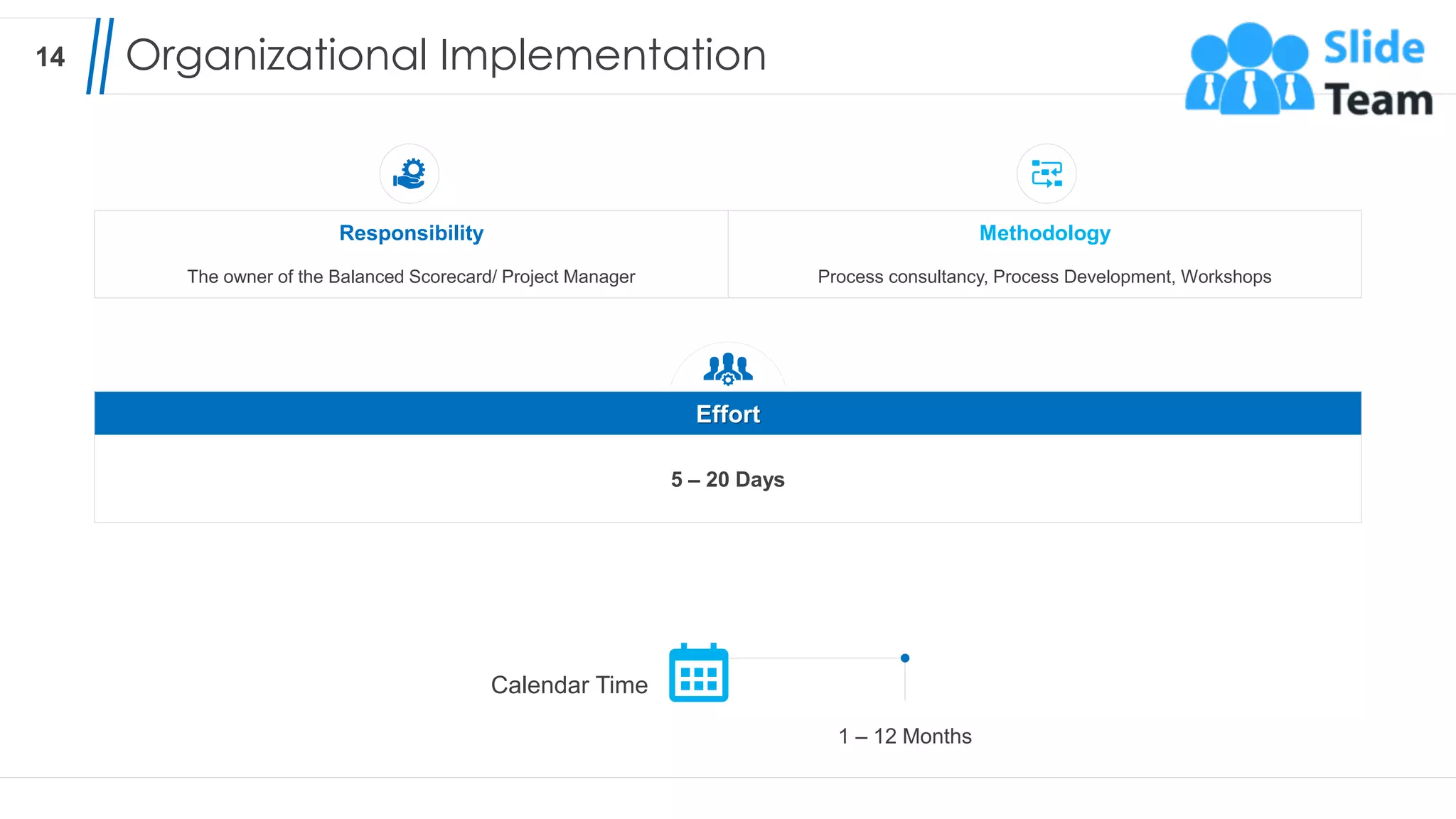Click the timeline connector line after calendar
Viewport: 1456px width, 819px height.
pyautogui.click(x=815, y=658)
